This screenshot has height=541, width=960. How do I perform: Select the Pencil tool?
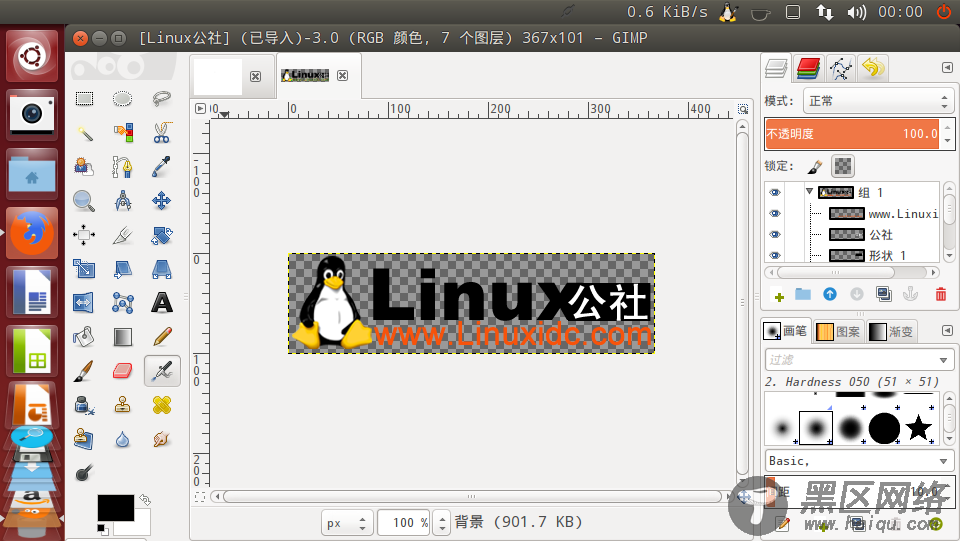162,337
